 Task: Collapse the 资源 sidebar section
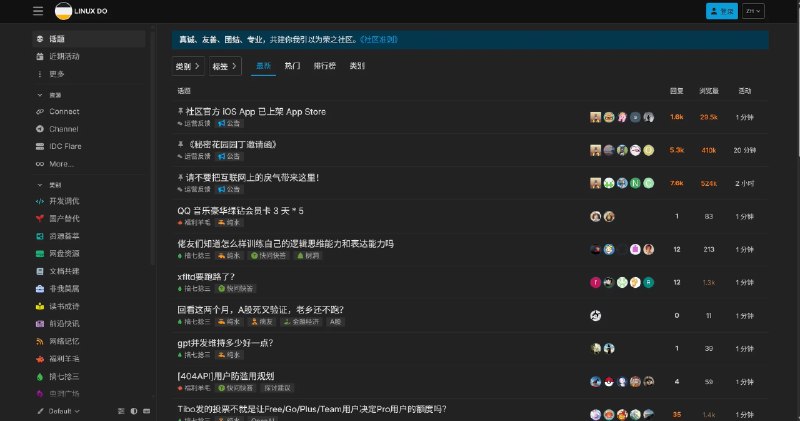(x=49, y=95)
